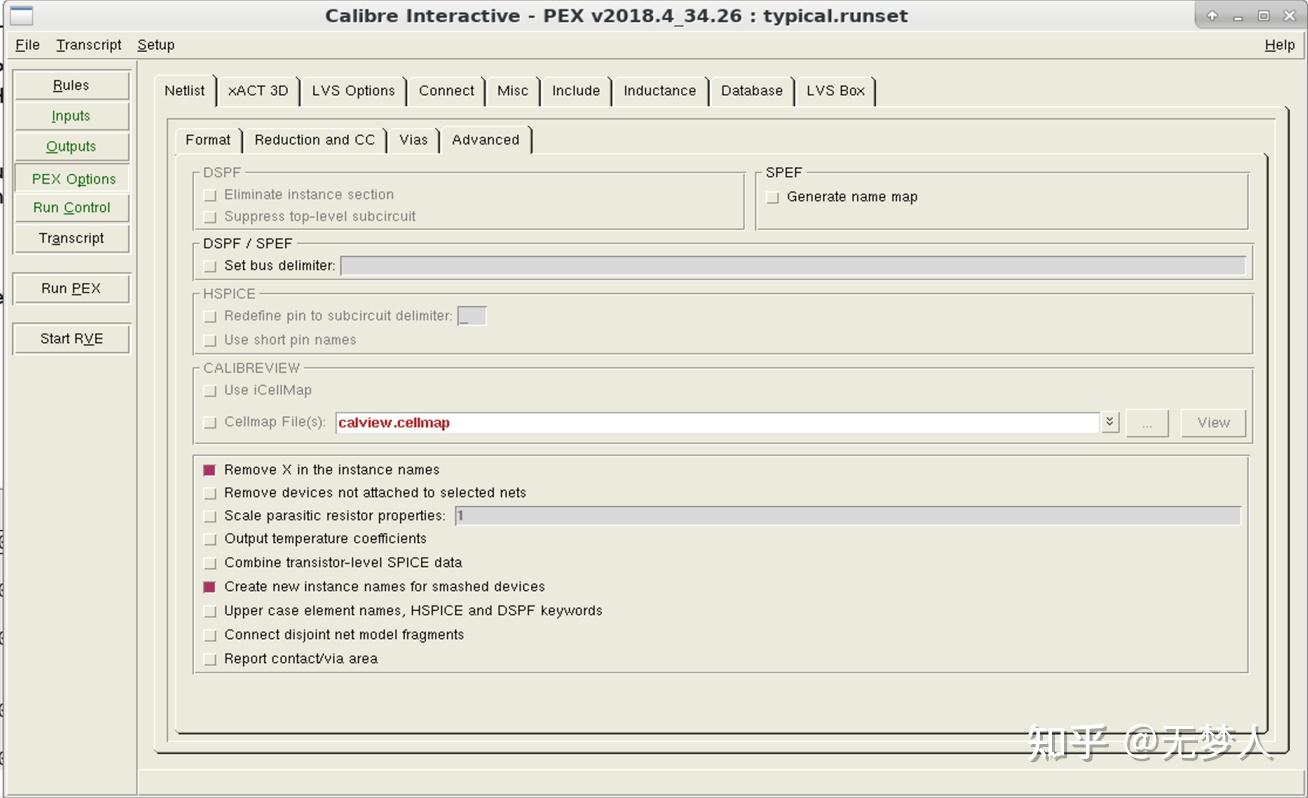1308x798 pixels.
Task: Start RVE
Action: 70,338
